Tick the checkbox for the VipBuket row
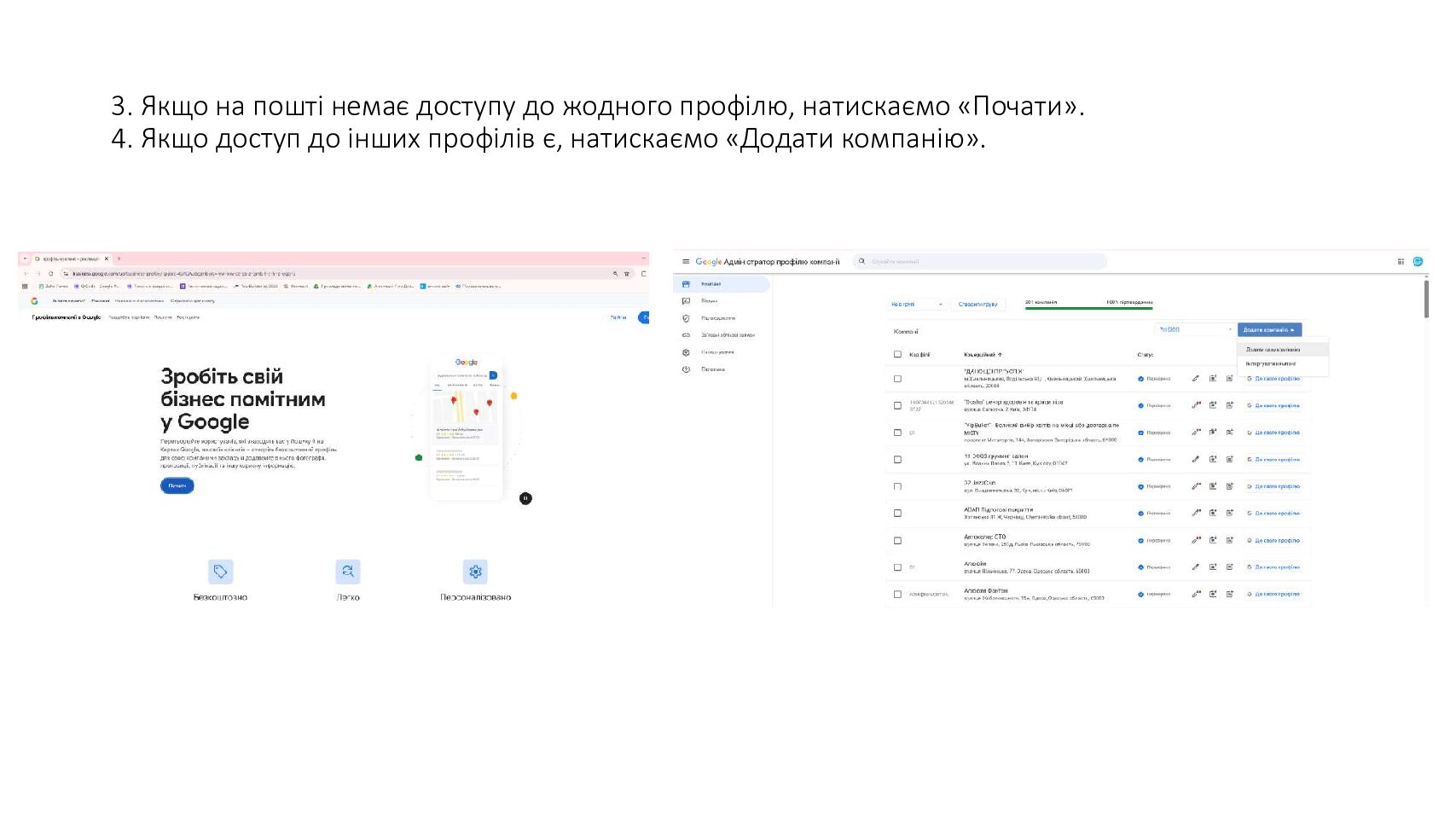The width and height of the screenshot is (1456, 819). point(897,433)
